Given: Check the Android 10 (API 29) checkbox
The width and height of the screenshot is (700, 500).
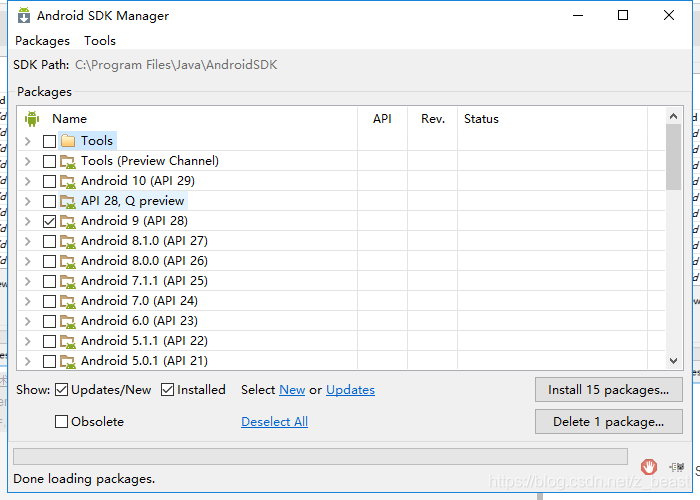Looking at the screenshot, I should pos(49,182).
